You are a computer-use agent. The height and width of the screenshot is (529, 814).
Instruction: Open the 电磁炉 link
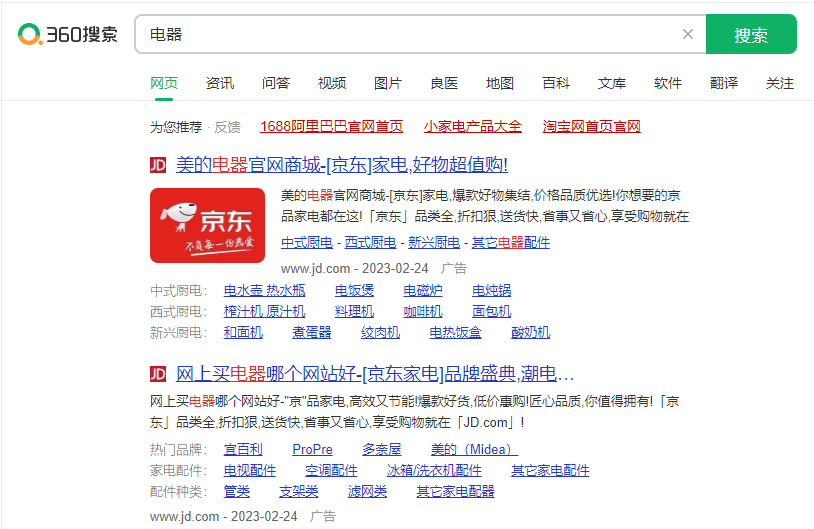(423, 290)
